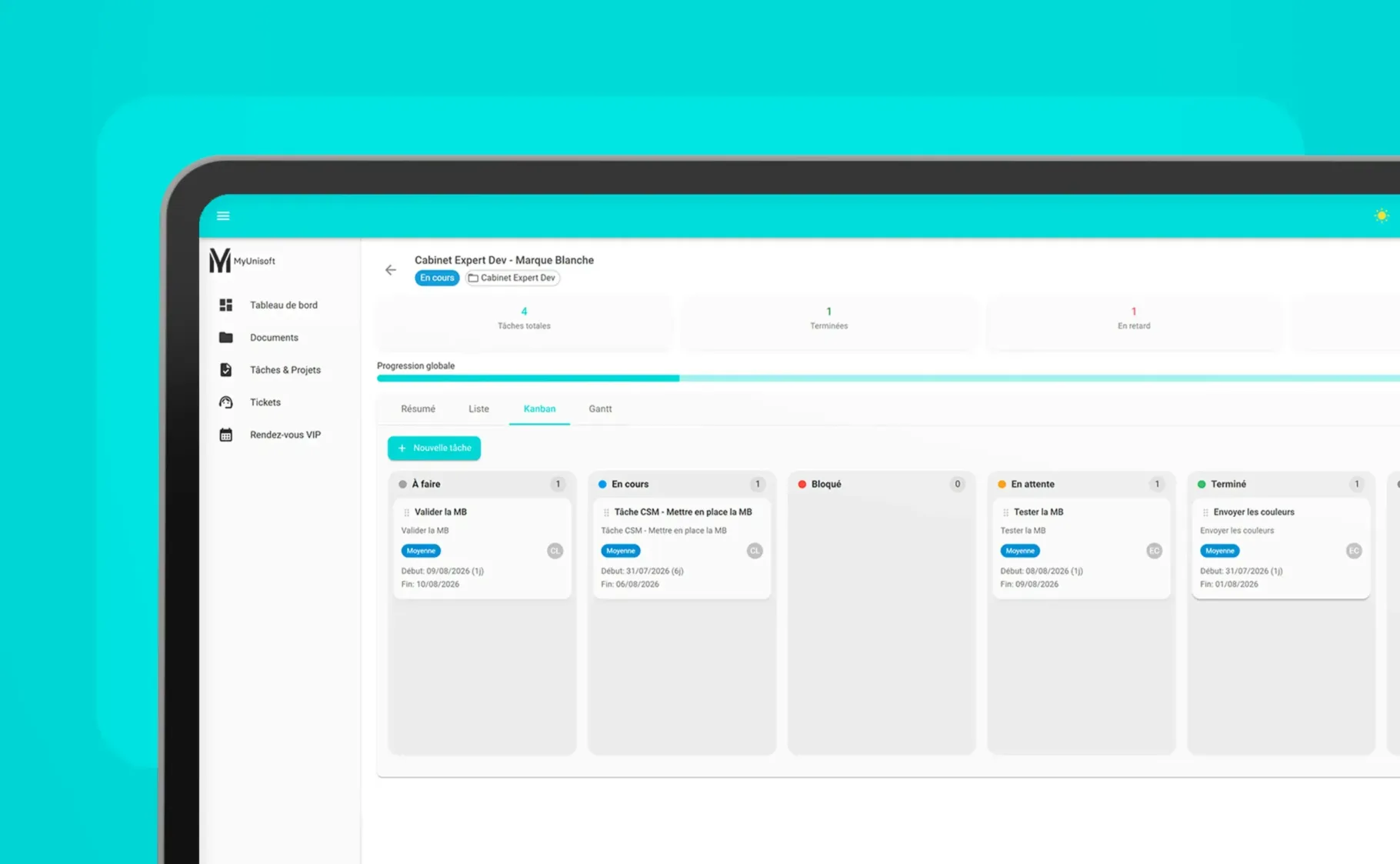Click the Terminé column header
This screenshot has width=1400, height=864.
tap(1281, 484)
